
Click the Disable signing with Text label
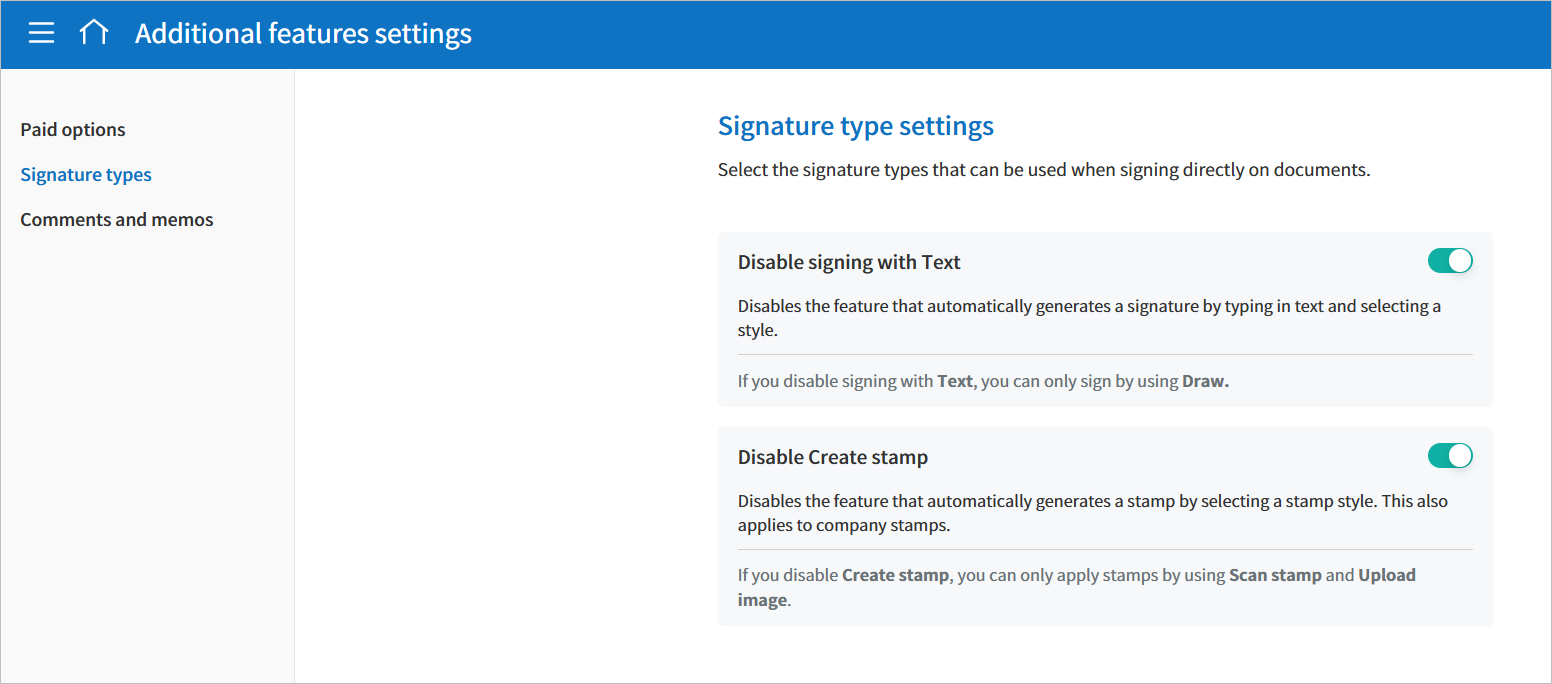pos(849,262)
